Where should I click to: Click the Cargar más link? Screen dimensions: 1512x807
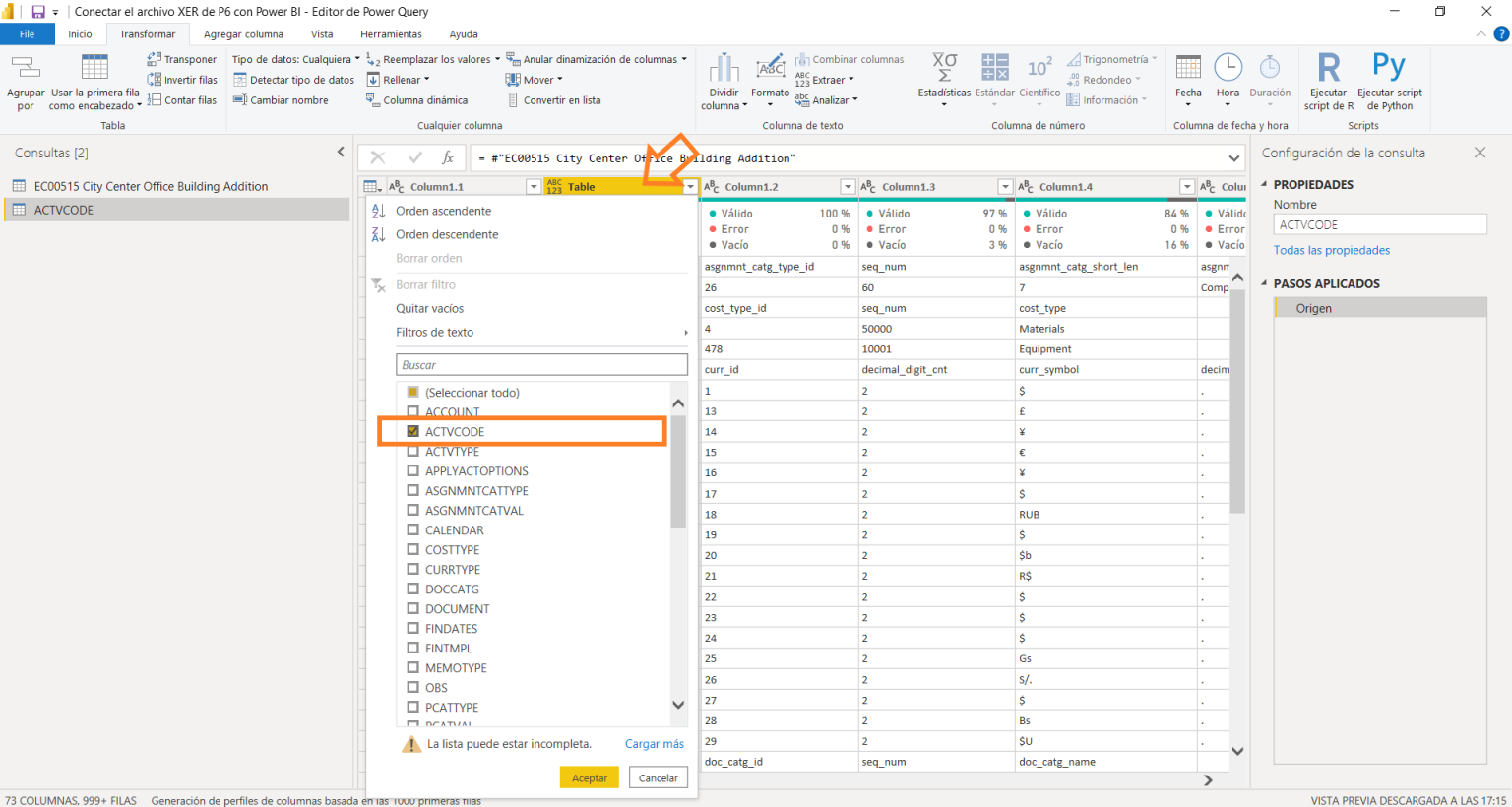tap(654, 744)
